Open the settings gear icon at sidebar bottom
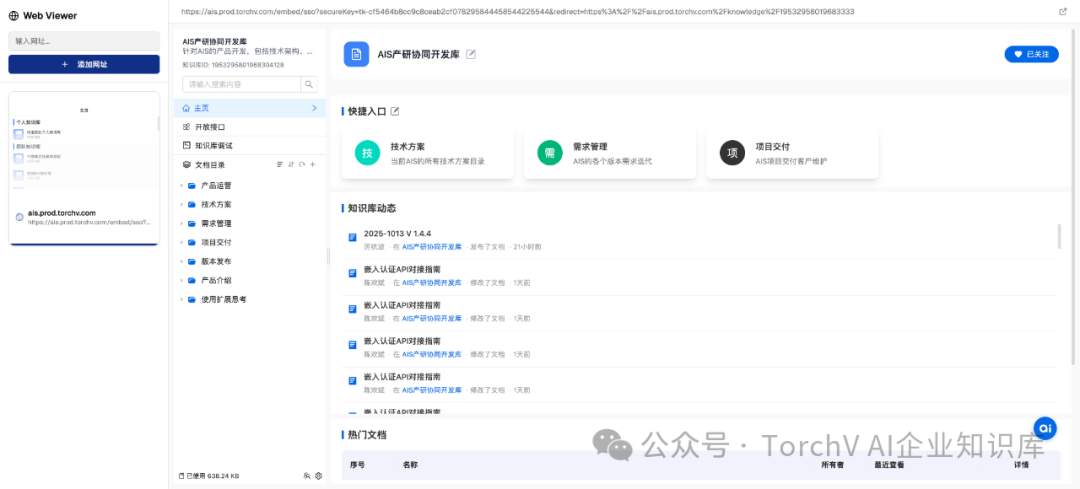The height and width of the screenshot is (489, 1080). pos(318,476)
